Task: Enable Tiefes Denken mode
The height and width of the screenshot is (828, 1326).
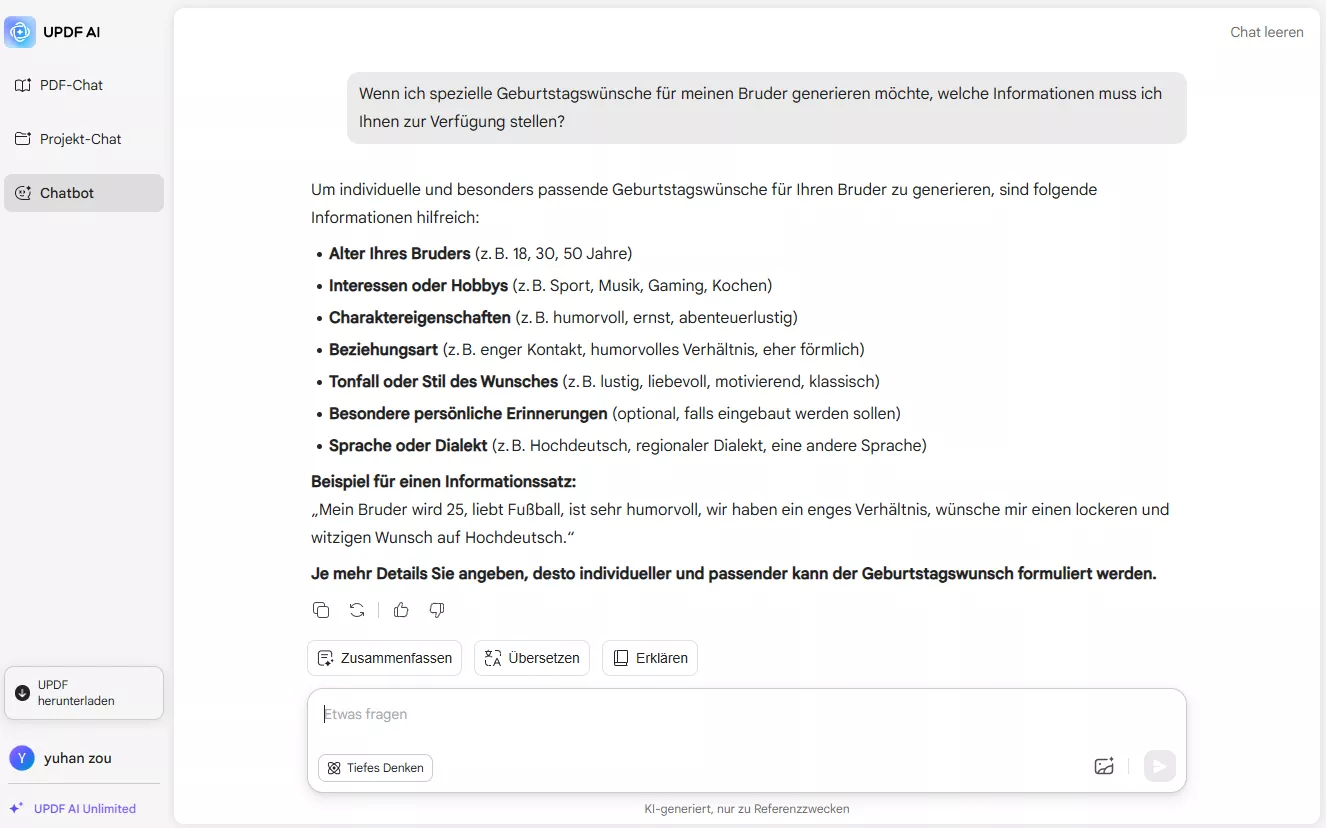Action: pyautogui.click(x=375, y=768)
